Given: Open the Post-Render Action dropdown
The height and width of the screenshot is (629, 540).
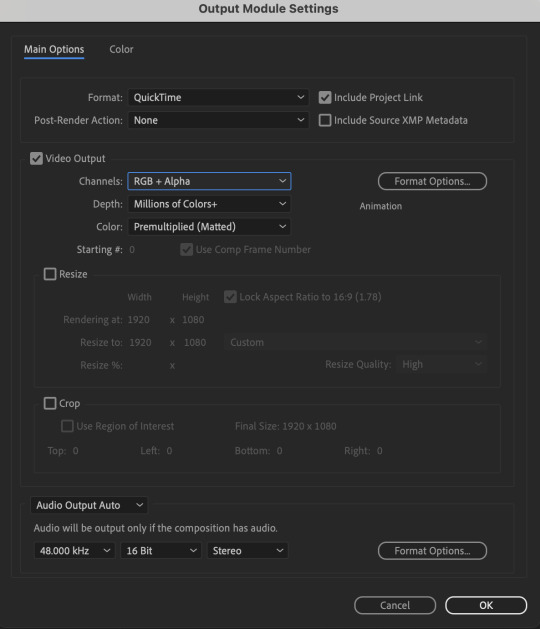Looking at the screenshot, I should point(218,120).
